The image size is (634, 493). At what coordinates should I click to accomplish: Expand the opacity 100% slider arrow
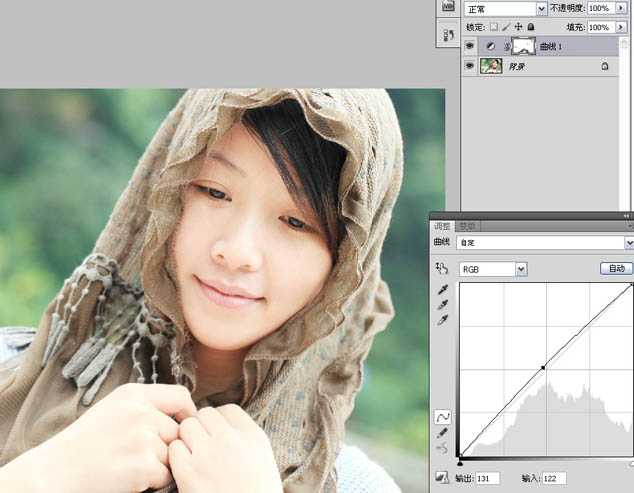[621, 8]
